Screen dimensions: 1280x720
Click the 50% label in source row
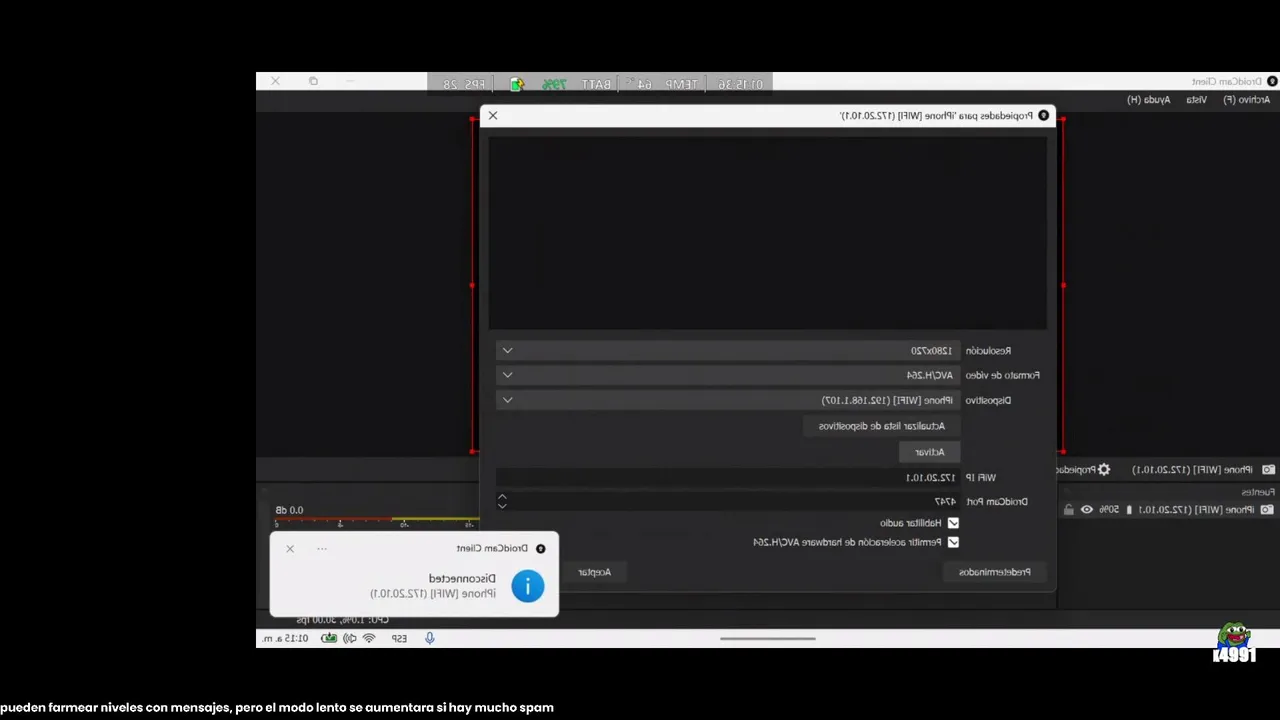1109,509
